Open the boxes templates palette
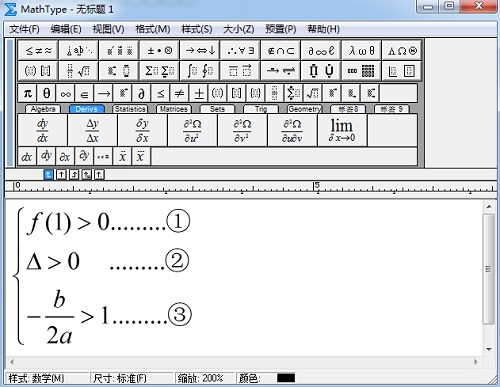Viewport: 500px width, 387px height. 402,71
